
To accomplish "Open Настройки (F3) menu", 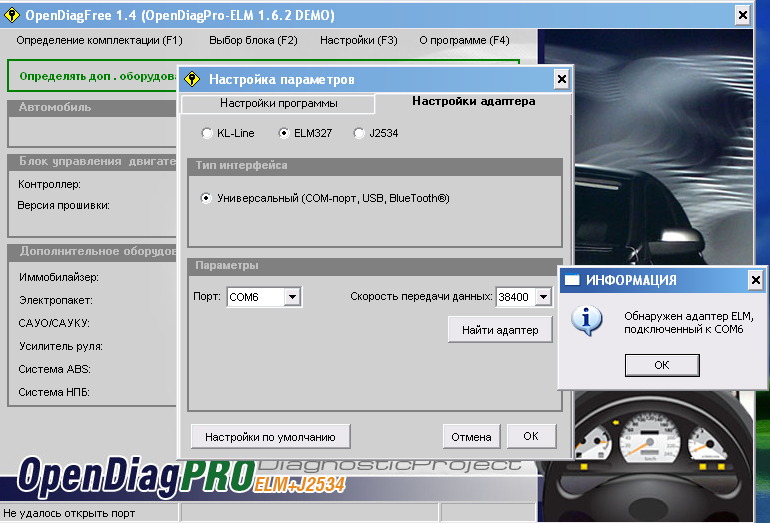I will coord(358,40).
